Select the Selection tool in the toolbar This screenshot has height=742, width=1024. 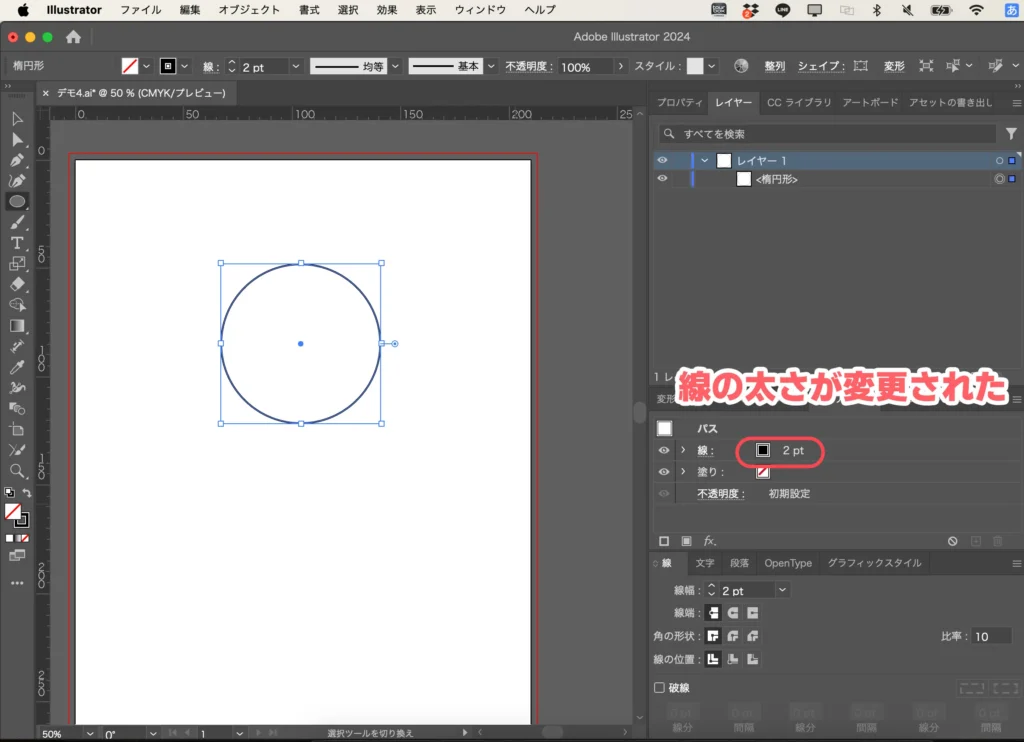[x=17, y=119]
